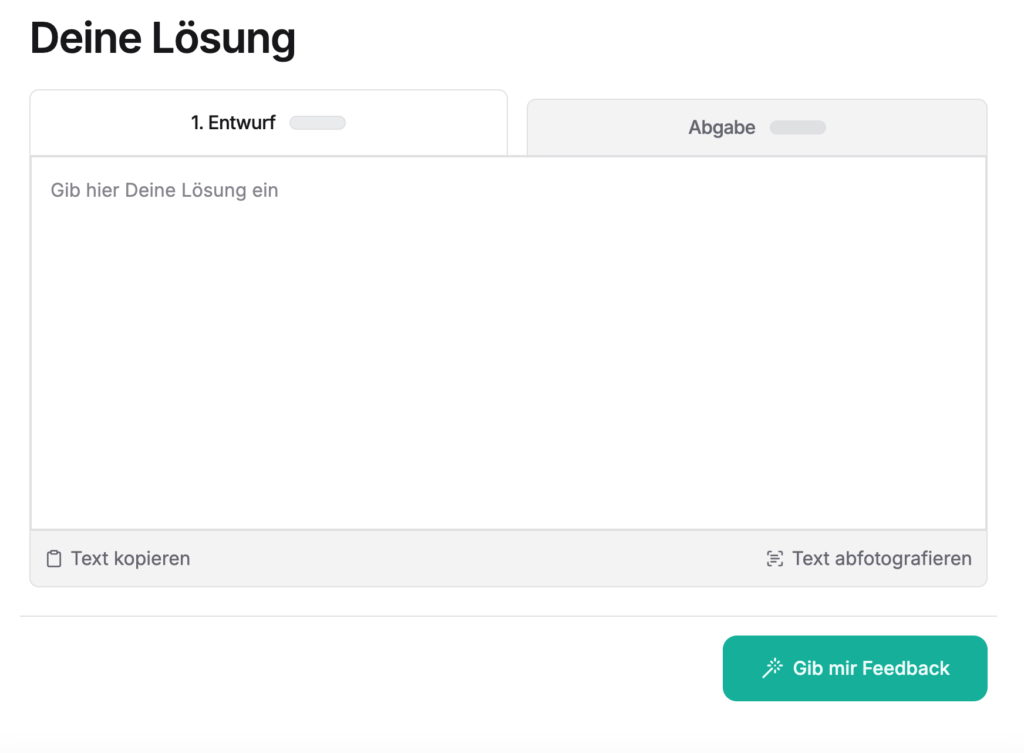The image size is (1024, 753).
Task: Click the Gib mir Feedback button
Action: coord(855,668)
